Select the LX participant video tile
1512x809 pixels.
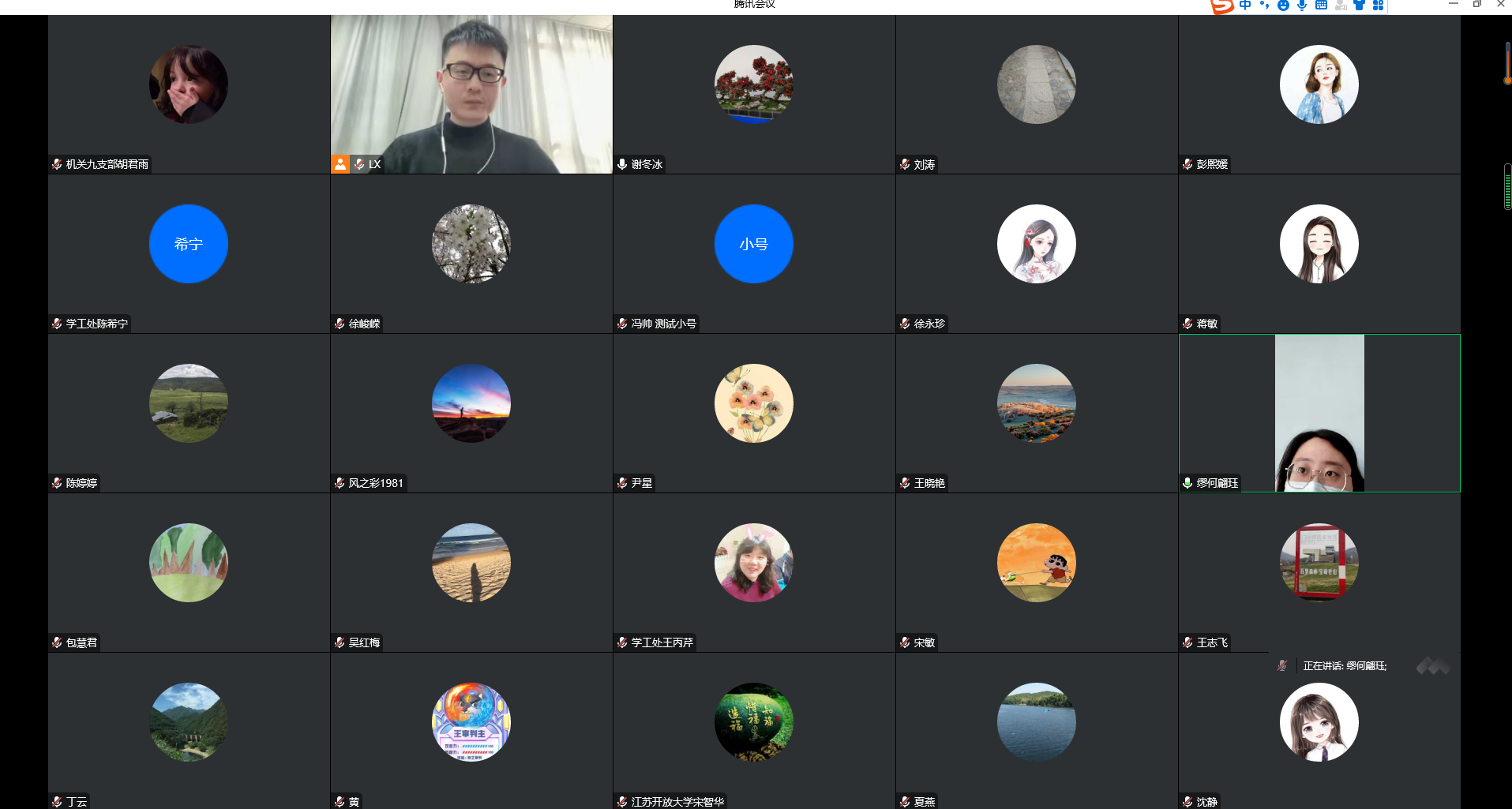tap(471, 94)
